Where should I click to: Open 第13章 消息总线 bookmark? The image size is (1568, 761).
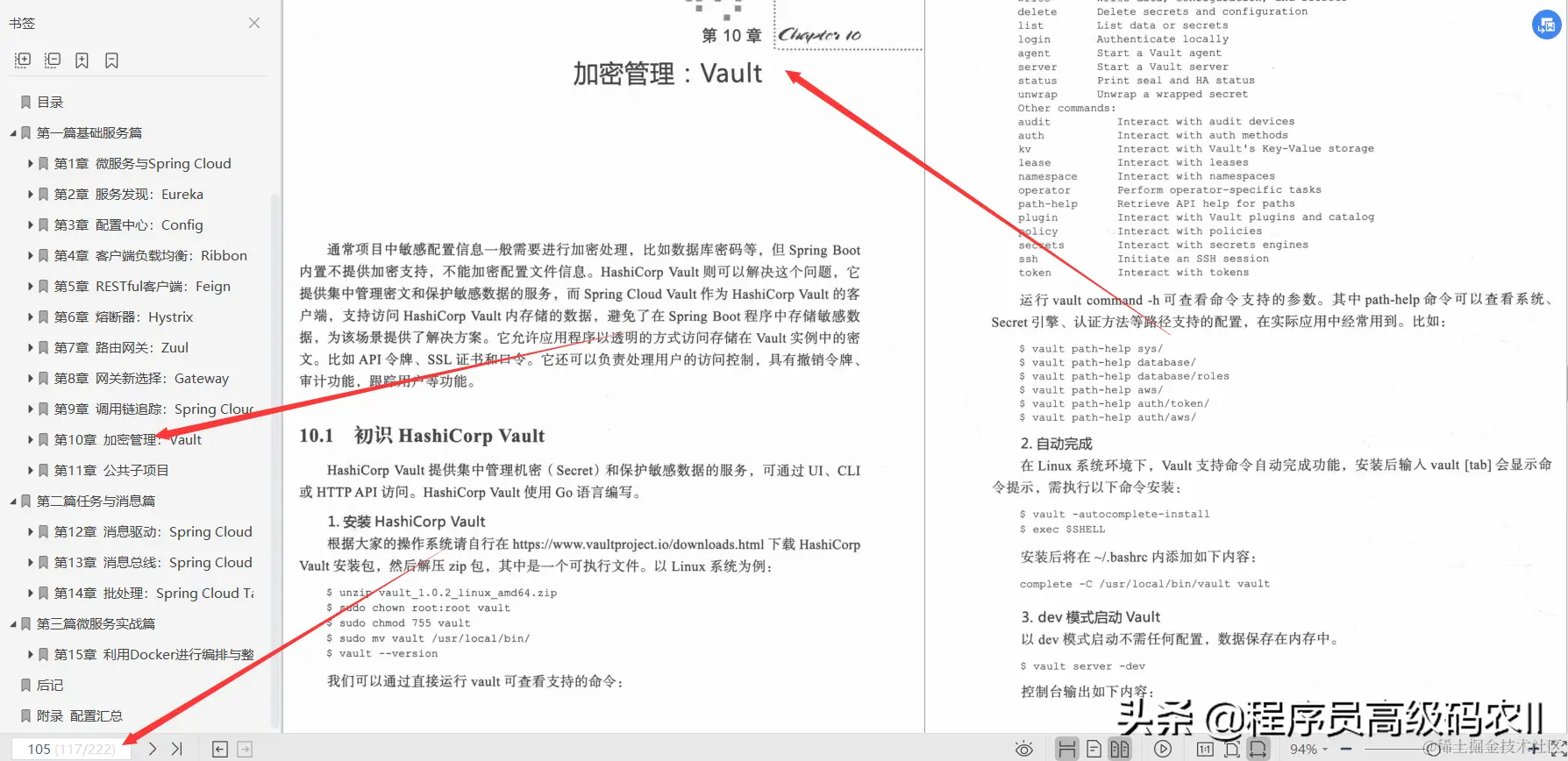point(153,563)
